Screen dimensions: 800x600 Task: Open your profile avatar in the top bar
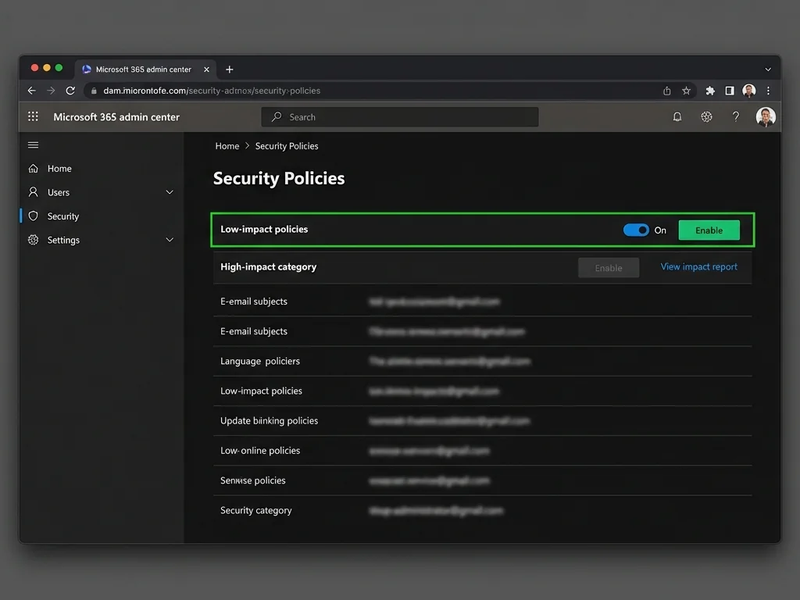tap(764, 117)
